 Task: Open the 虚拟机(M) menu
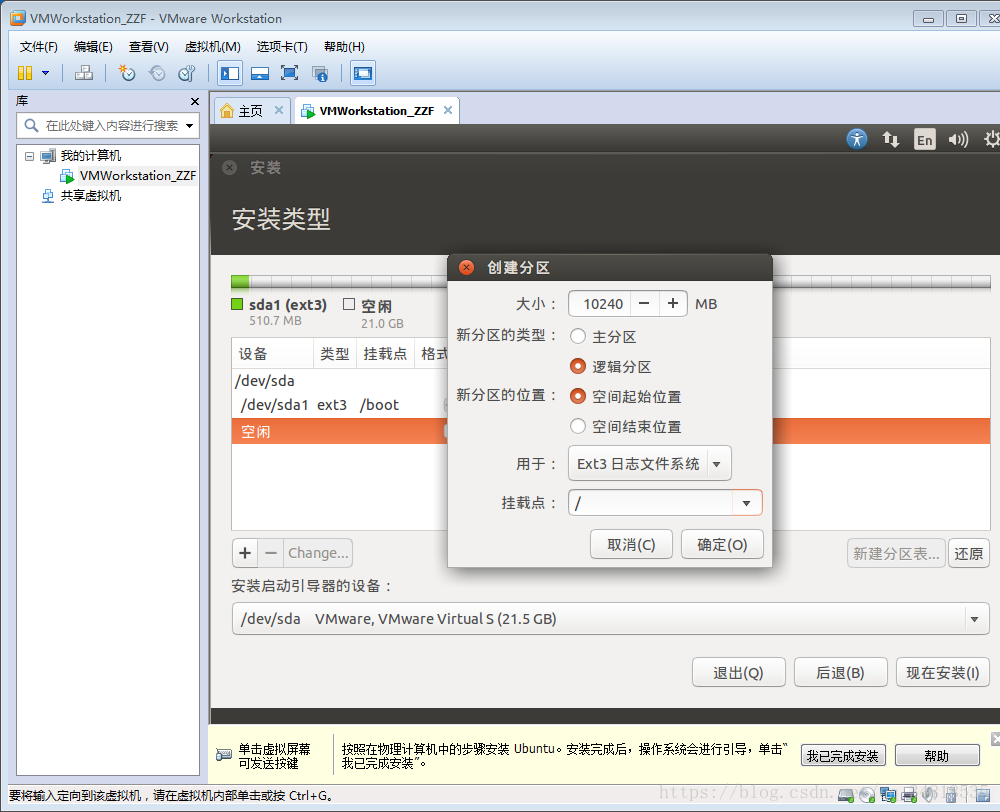[x=212, y=47]
